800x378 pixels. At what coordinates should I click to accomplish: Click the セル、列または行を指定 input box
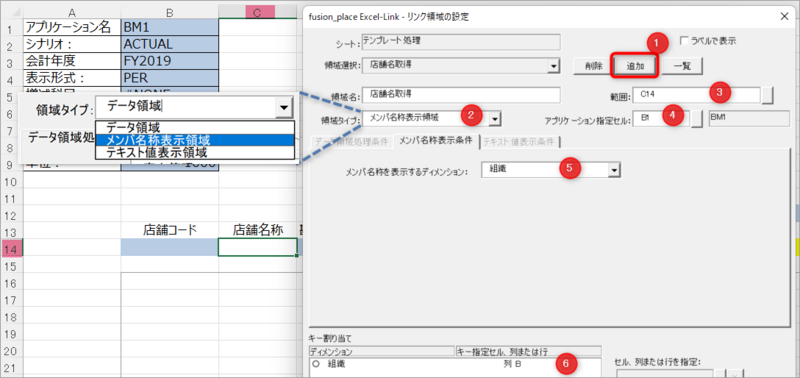pos(664,374)
